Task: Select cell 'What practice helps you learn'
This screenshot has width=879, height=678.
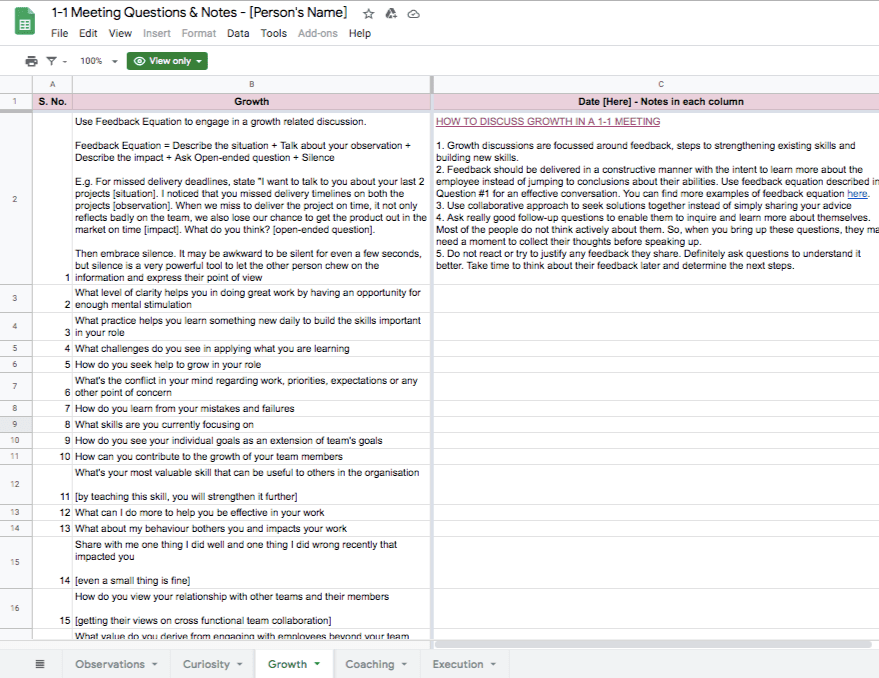Action: tap(252, 326)
